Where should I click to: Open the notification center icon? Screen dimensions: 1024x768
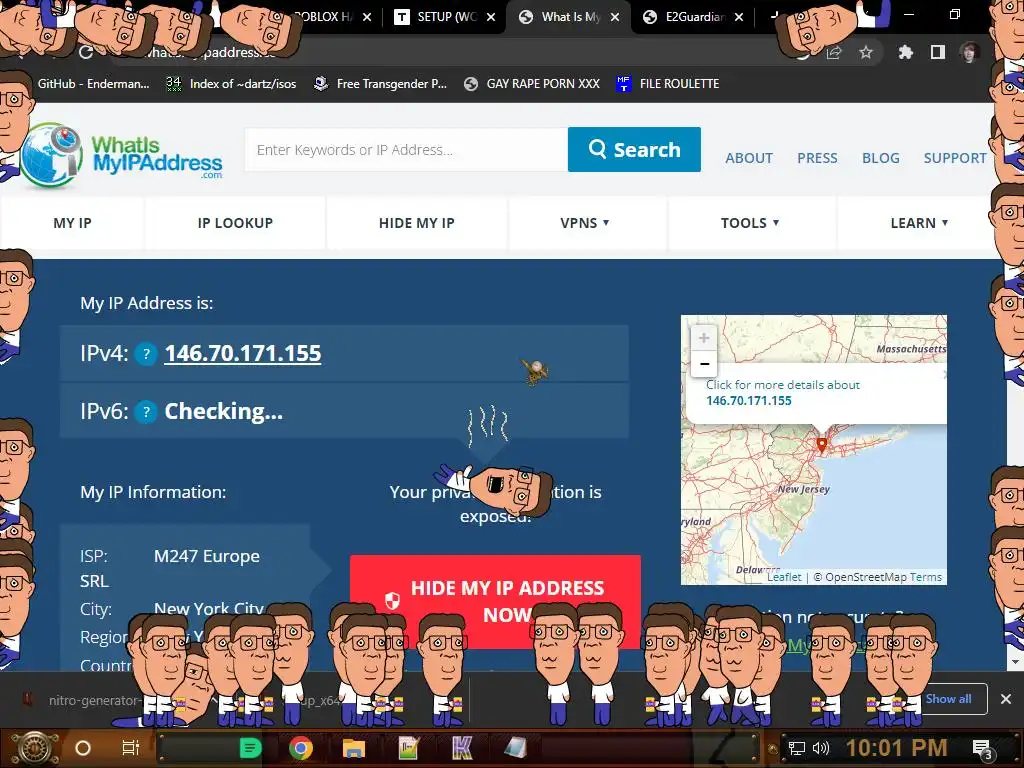[983, 749]
